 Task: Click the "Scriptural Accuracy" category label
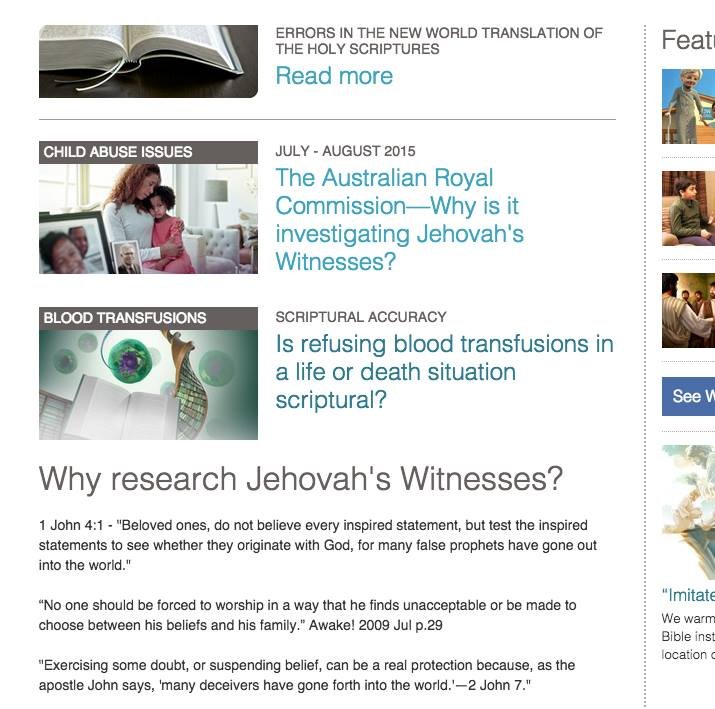click(361, 317)
